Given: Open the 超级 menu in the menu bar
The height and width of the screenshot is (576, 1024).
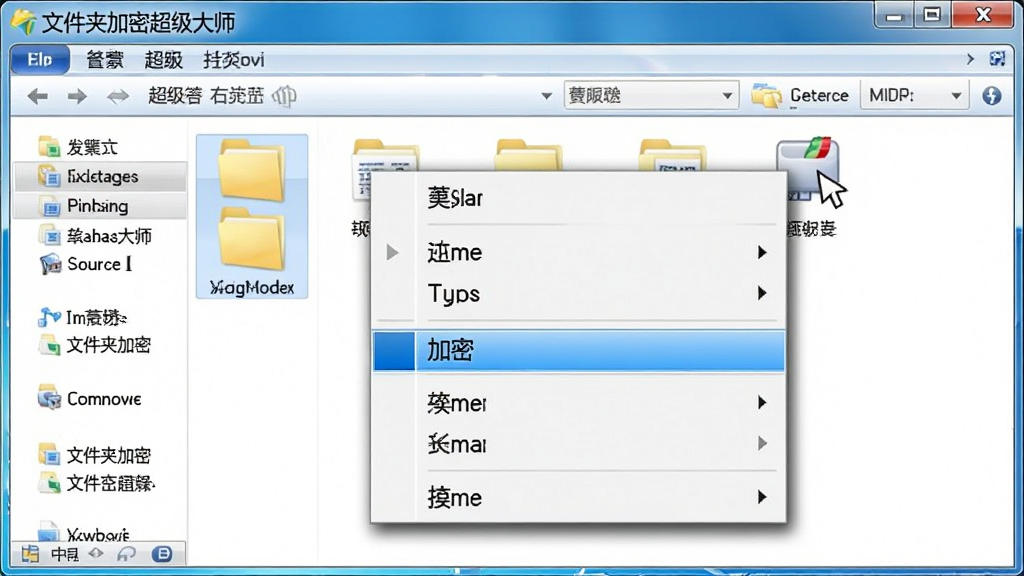Looking at the screenshot, I should 163,60.
